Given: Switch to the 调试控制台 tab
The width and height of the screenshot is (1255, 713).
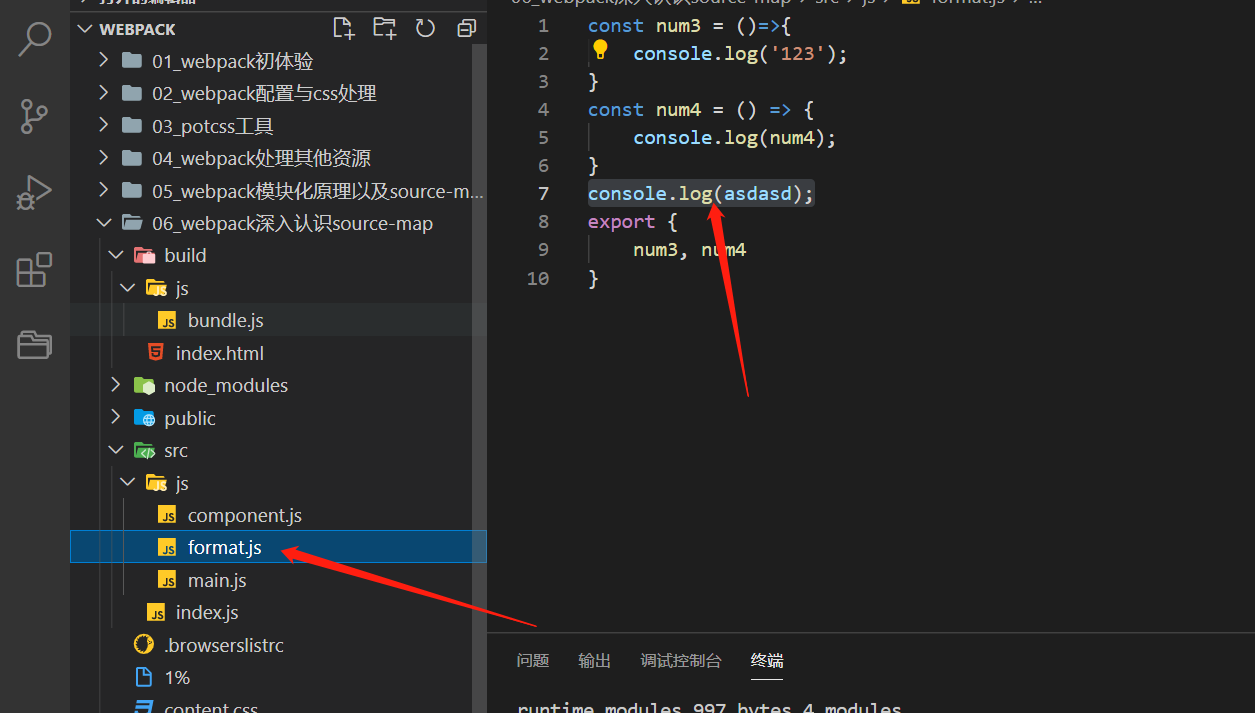Looking at the screenshot, I should (681, 660).
